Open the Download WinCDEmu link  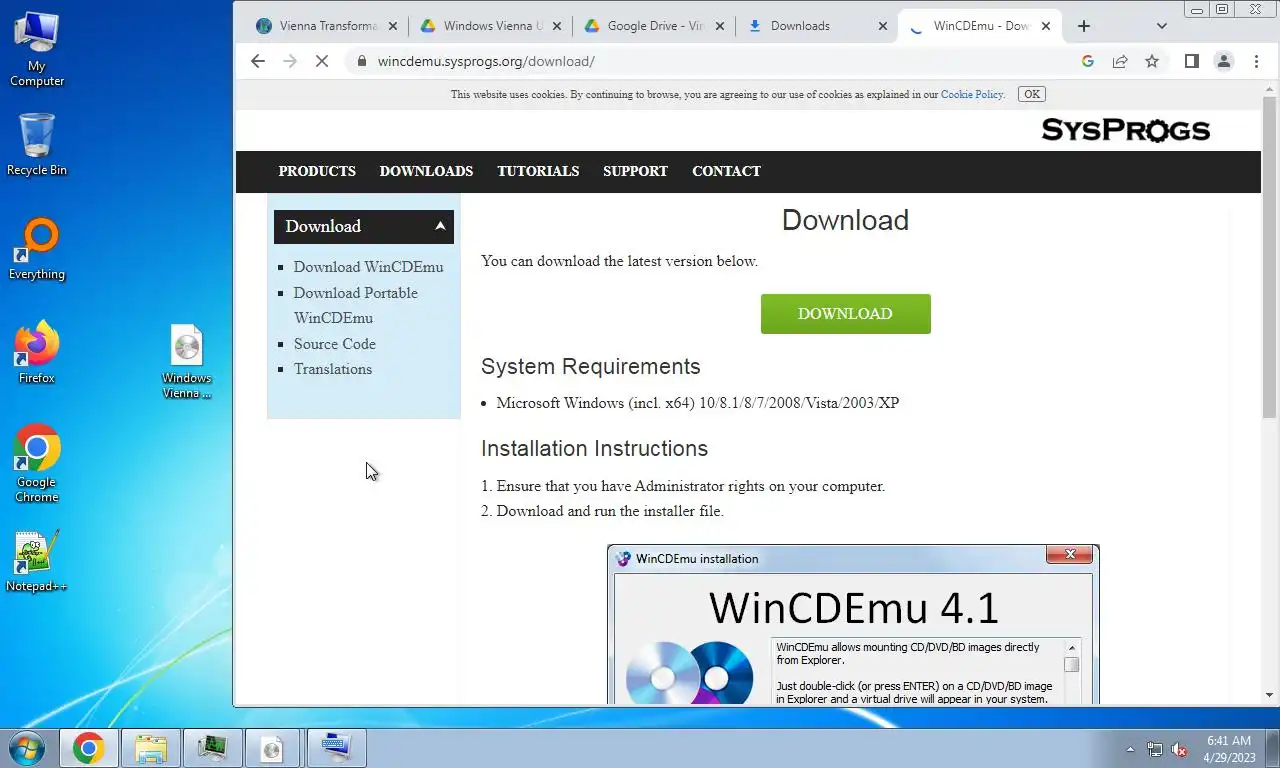click(x=368, y=267)
